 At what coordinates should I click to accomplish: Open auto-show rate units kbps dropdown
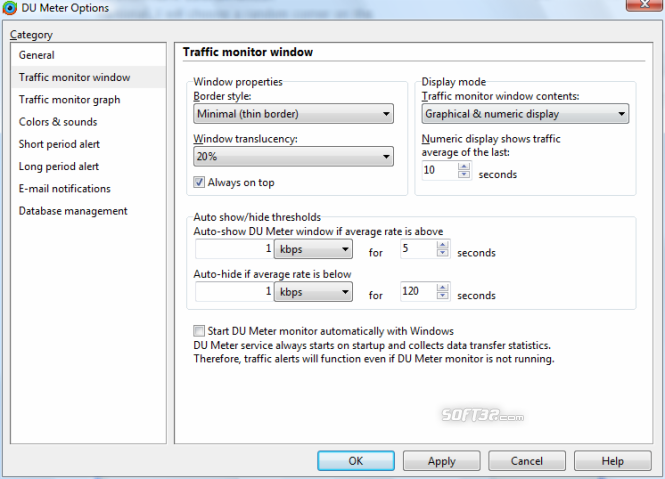pos(313,249)
